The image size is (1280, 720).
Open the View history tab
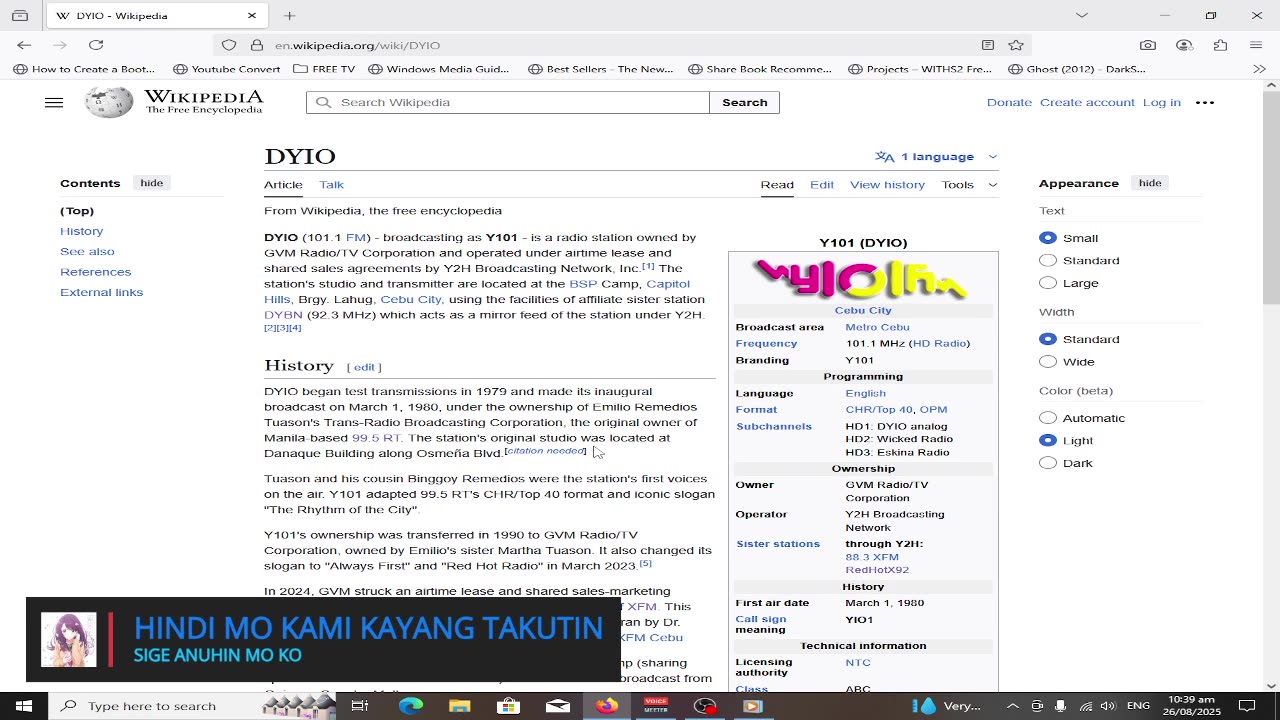pos(887,185)
